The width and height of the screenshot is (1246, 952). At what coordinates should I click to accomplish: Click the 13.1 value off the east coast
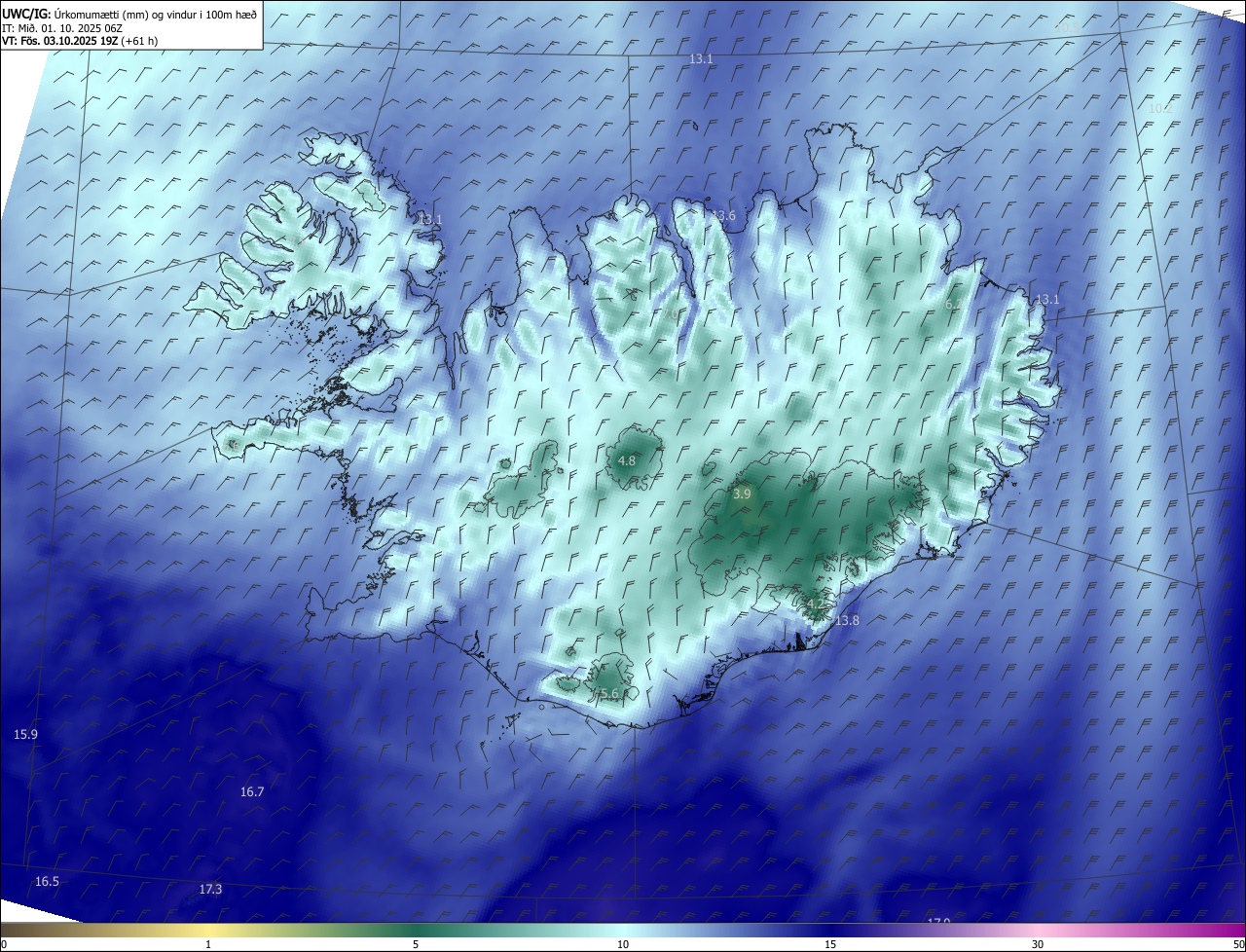(1046, 299)
